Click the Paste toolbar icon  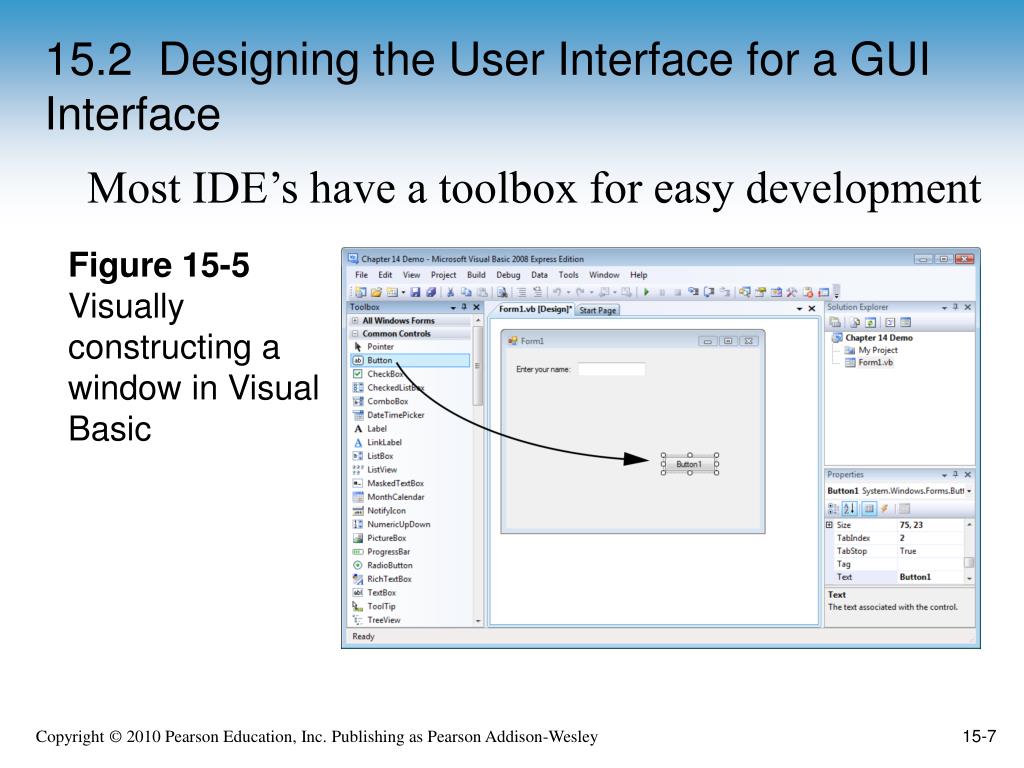[483, 292]
